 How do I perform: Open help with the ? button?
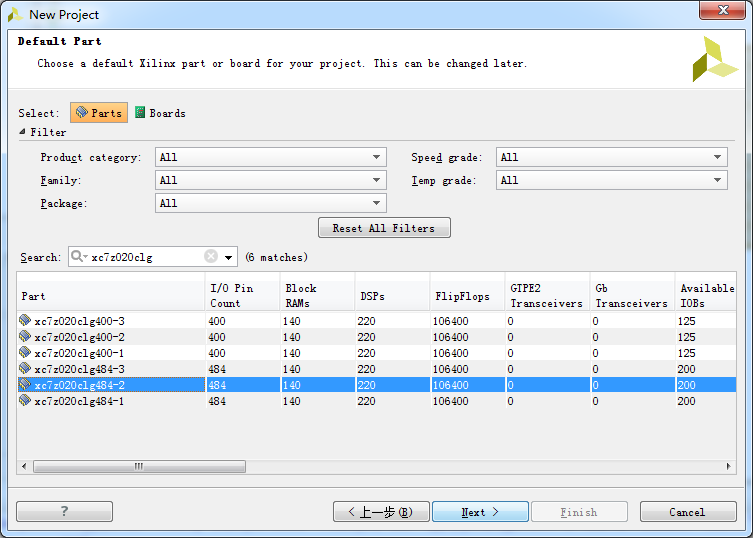pos(64,512)
